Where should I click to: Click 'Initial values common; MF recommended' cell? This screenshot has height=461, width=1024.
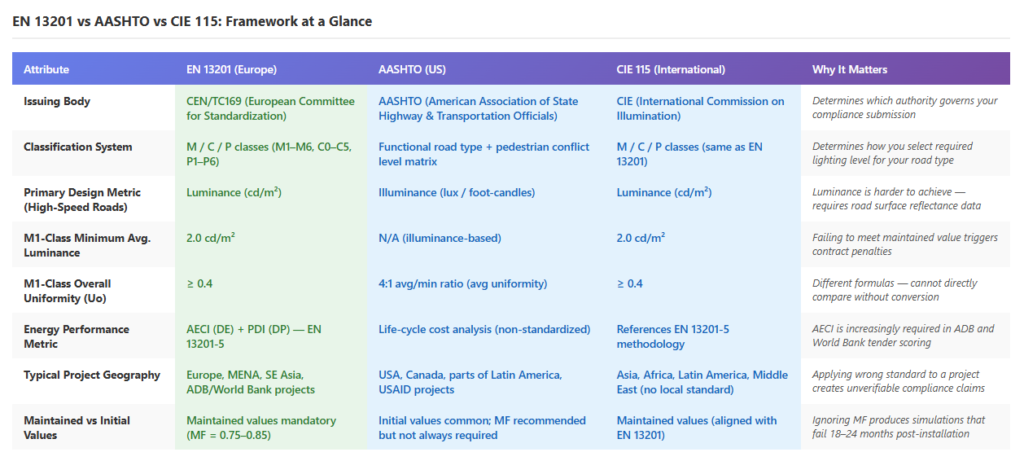tap(482, 427)
